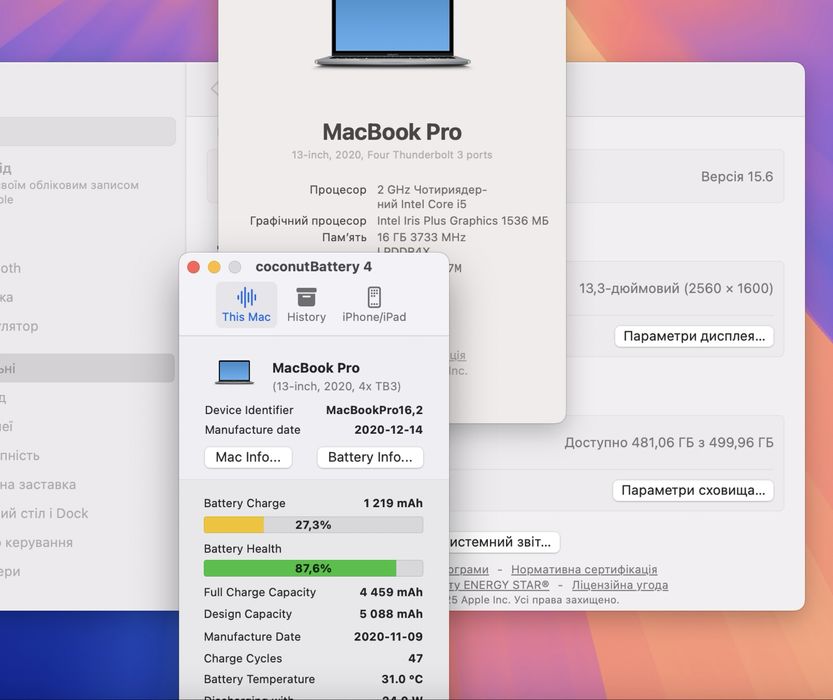The height and width of the screenshot is (700, 833).
Task: Click the Device Identifier value MacBookPro16,2
Action: tap(374, 410)
